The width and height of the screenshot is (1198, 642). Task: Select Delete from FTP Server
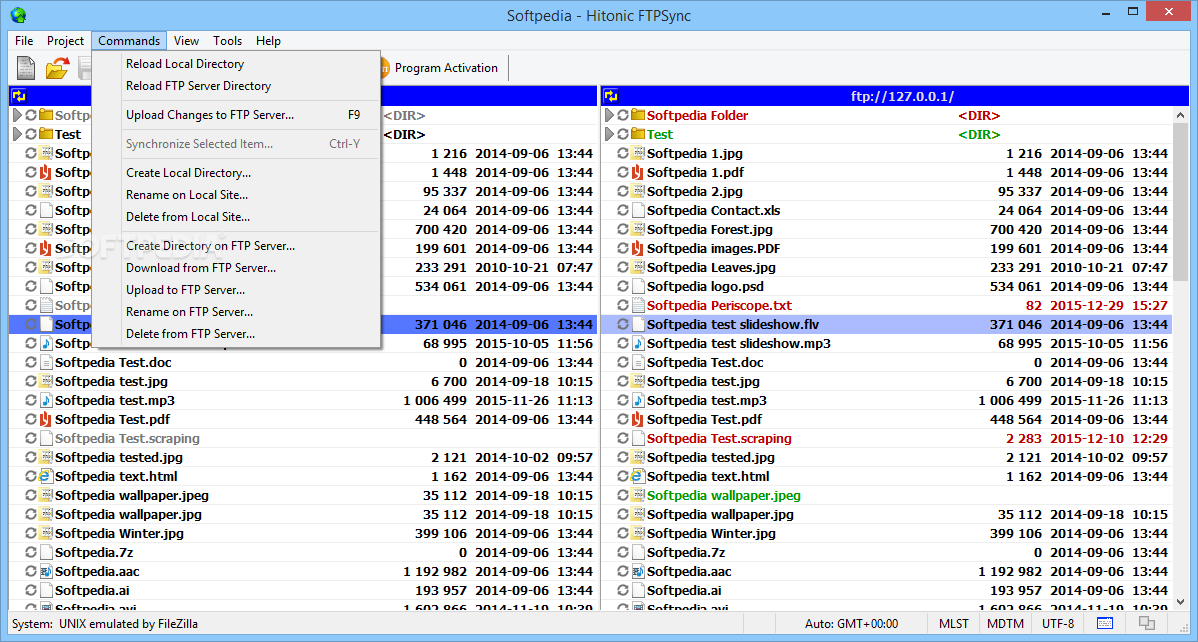click(235, 334)
